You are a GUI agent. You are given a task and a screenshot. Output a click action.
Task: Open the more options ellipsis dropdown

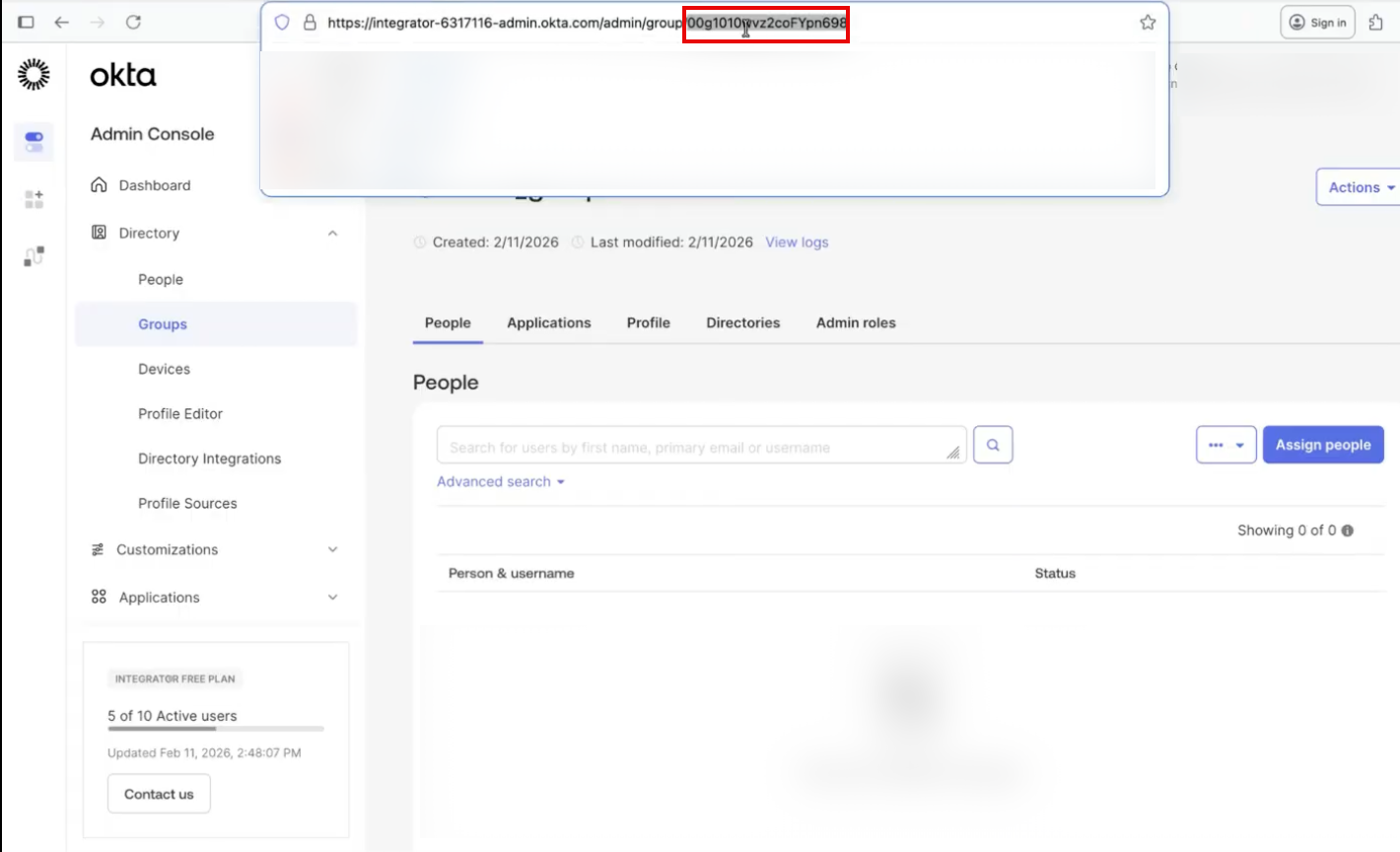pos(1225,445)
